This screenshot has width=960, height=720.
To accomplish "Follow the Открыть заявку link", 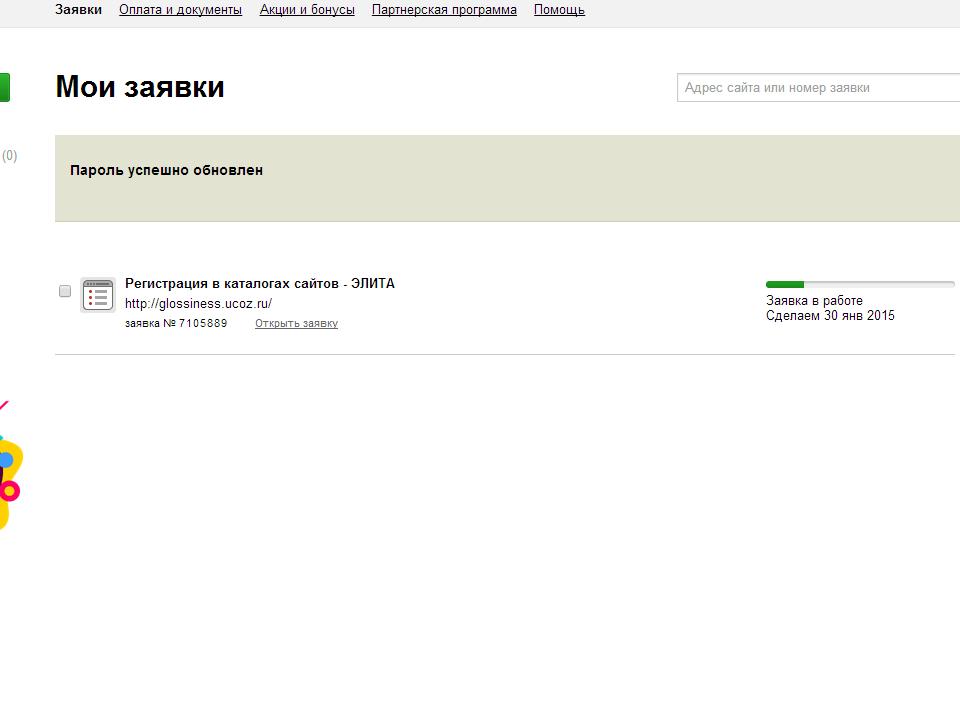I will click(296, 323).
